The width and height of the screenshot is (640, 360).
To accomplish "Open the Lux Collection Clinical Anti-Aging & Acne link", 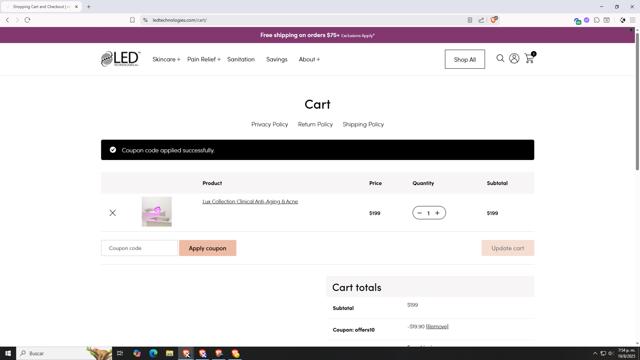I will 250,201.
